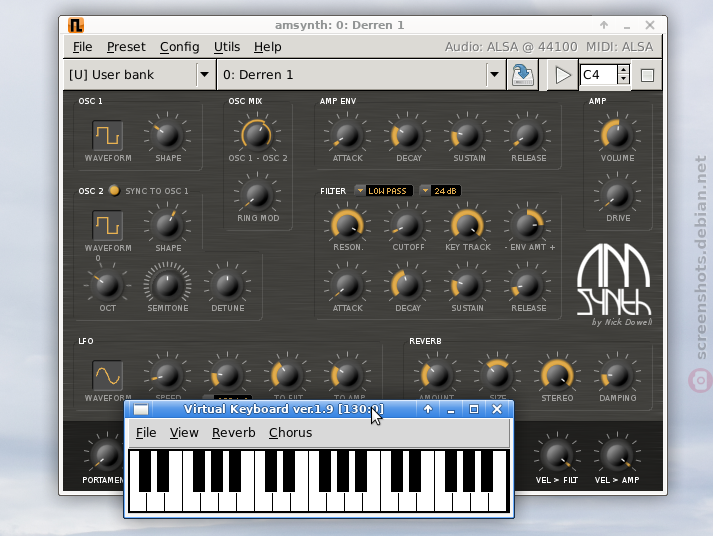The height and width of the screenshot is (536, 713).
Task: Click the Reverb Size knob
Action: tap(497, 375)
